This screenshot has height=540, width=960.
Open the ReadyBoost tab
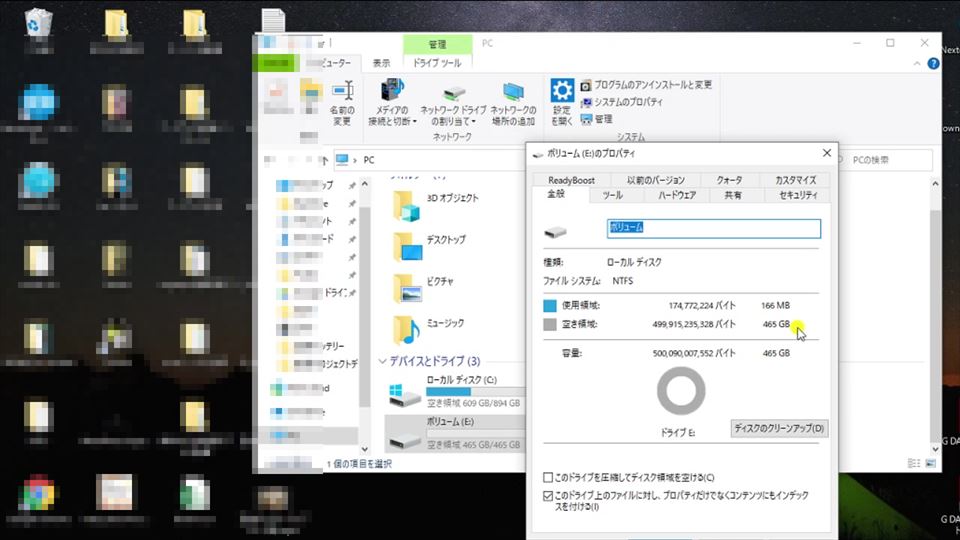click(571, 180)
